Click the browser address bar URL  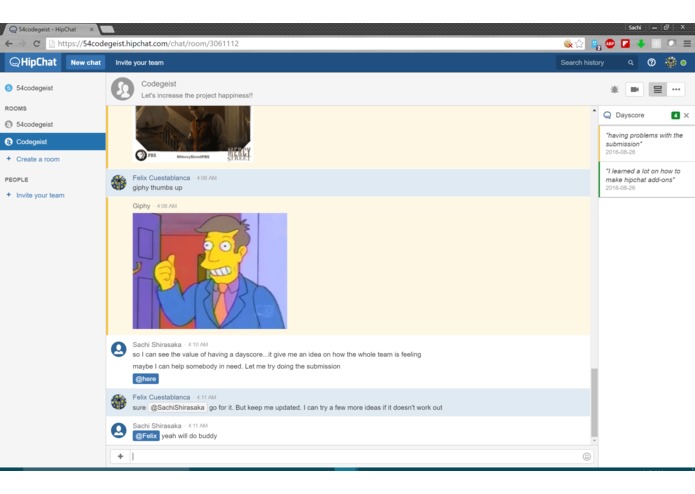tap(148, 43)
